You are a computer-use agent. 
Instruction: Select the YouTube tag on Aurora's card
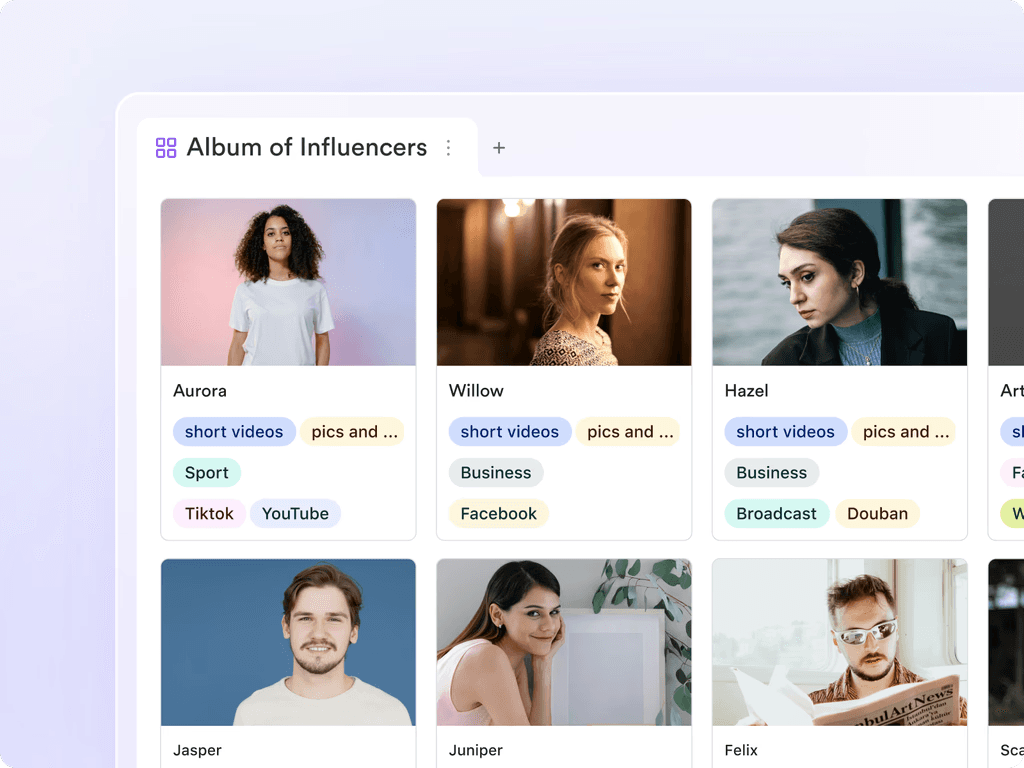point(295,514)
